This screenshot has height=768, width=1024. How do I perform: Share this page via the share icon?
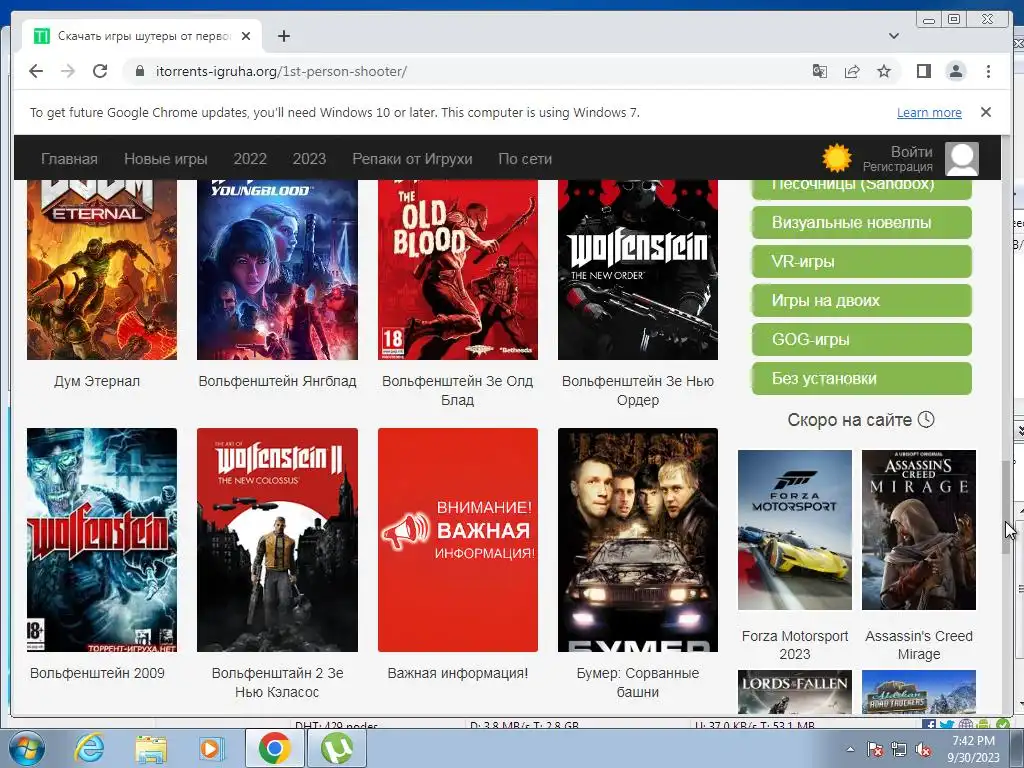852,71
